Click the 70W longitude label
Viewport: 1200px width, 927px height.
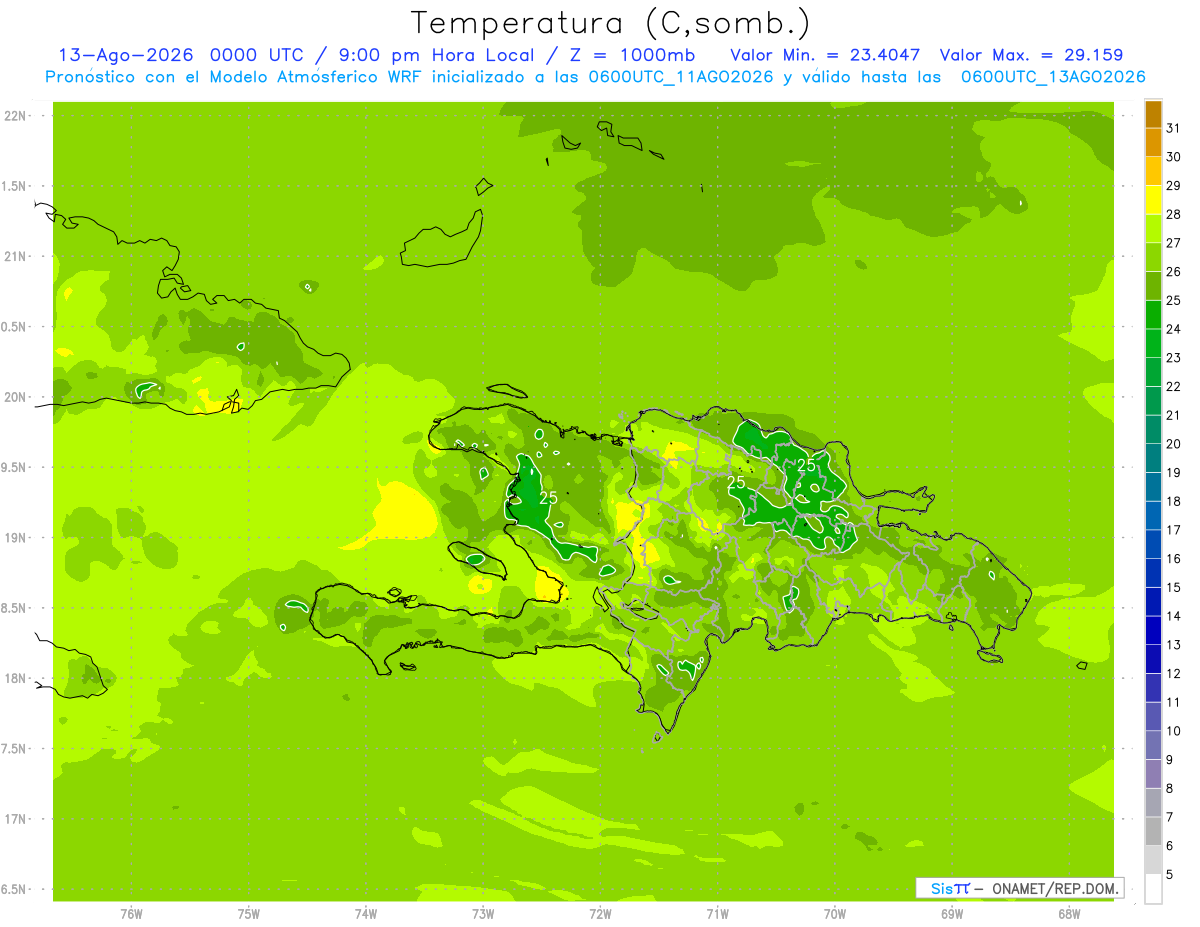pos(835,914)
